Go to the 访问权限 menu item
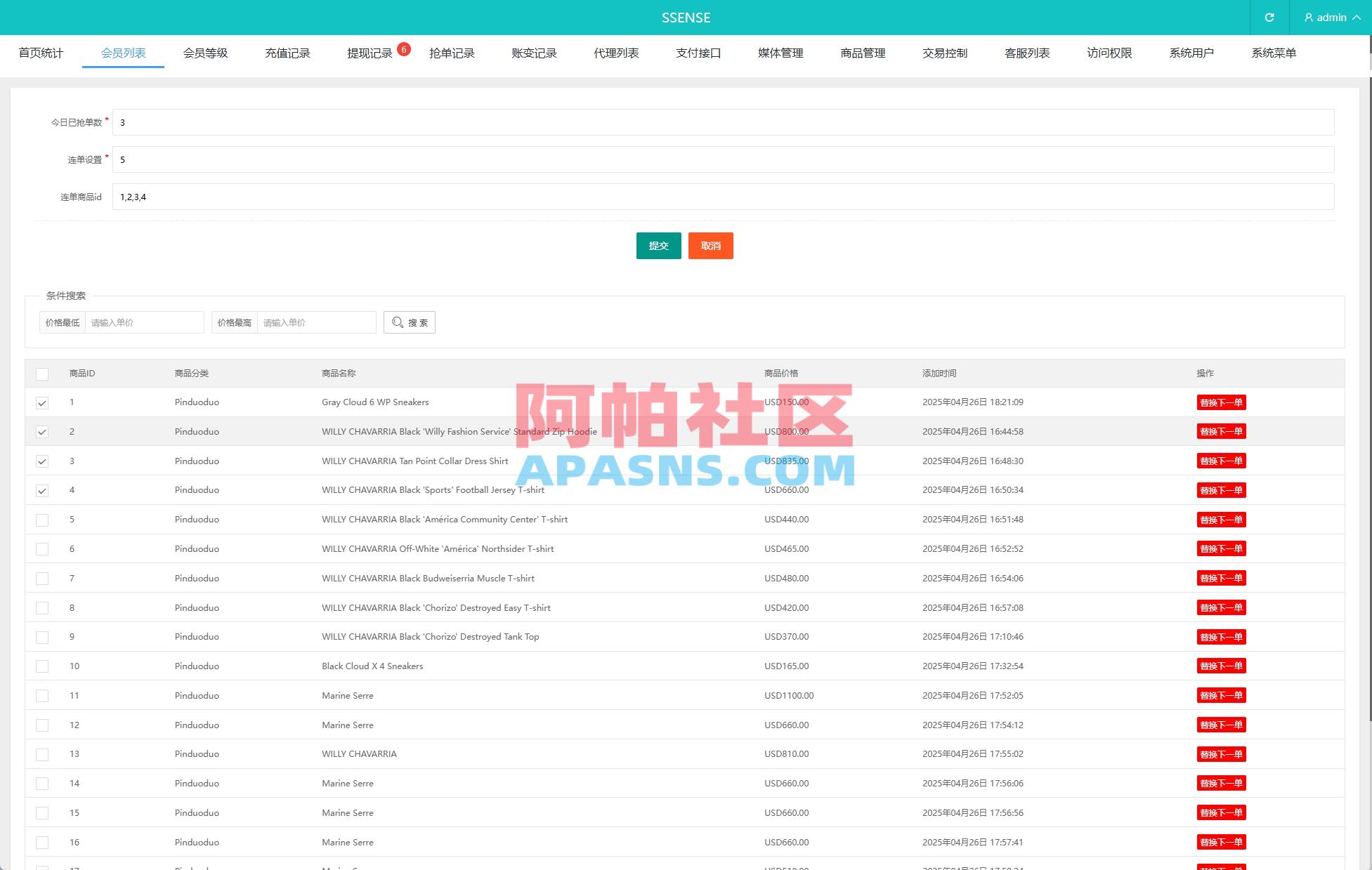1372x870 pixels. (1109, 53)
